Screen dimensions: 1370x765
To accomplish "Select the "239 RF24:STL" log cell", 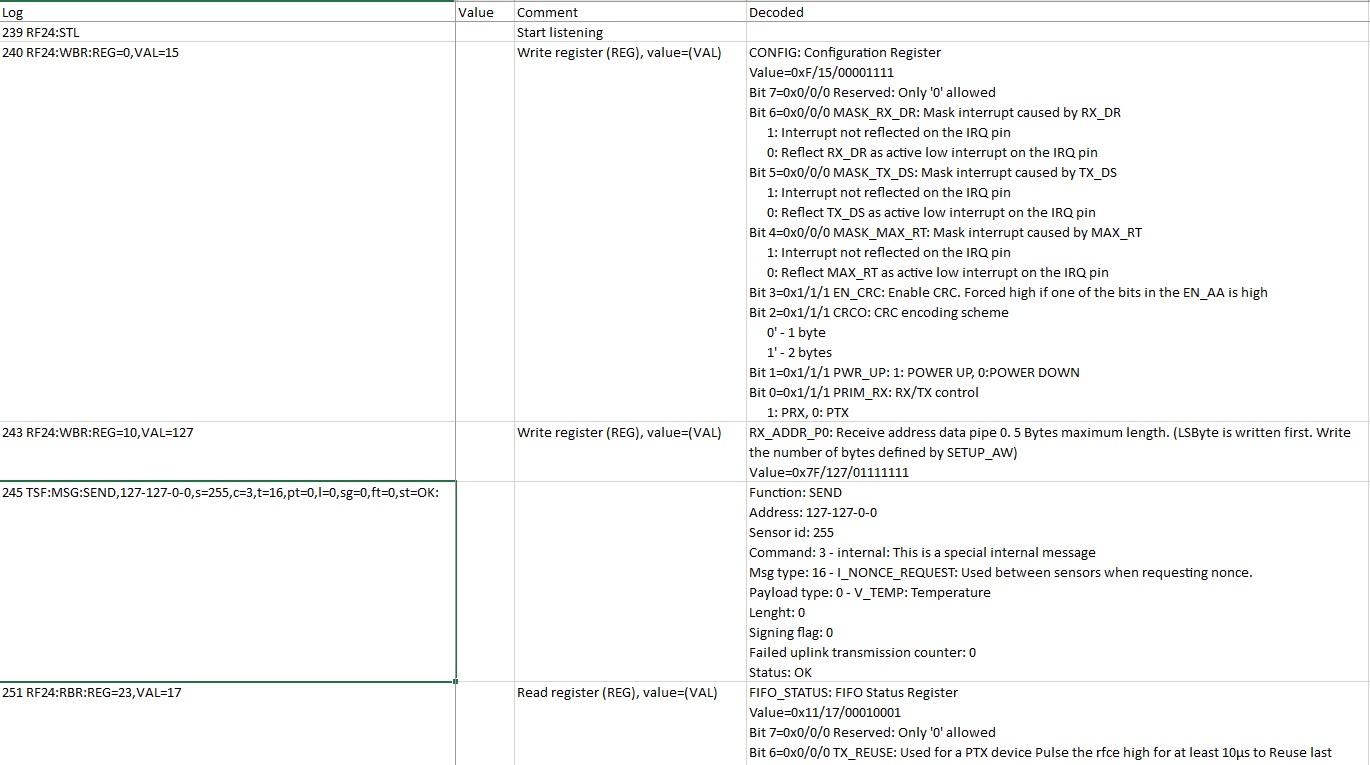I will pyautogui.click(x=227, y=33).
